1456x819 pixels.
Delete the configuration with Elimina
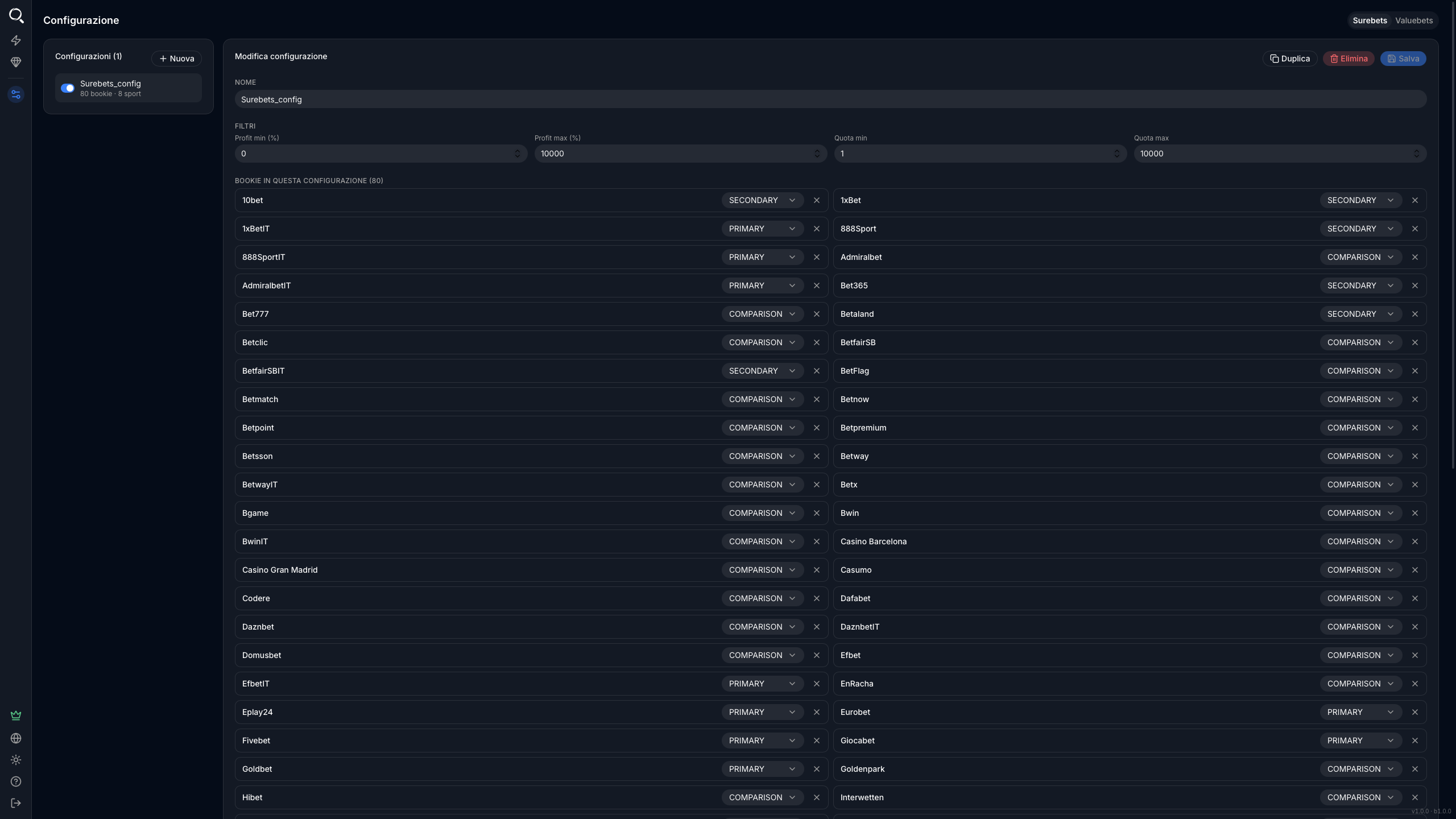1349,59
